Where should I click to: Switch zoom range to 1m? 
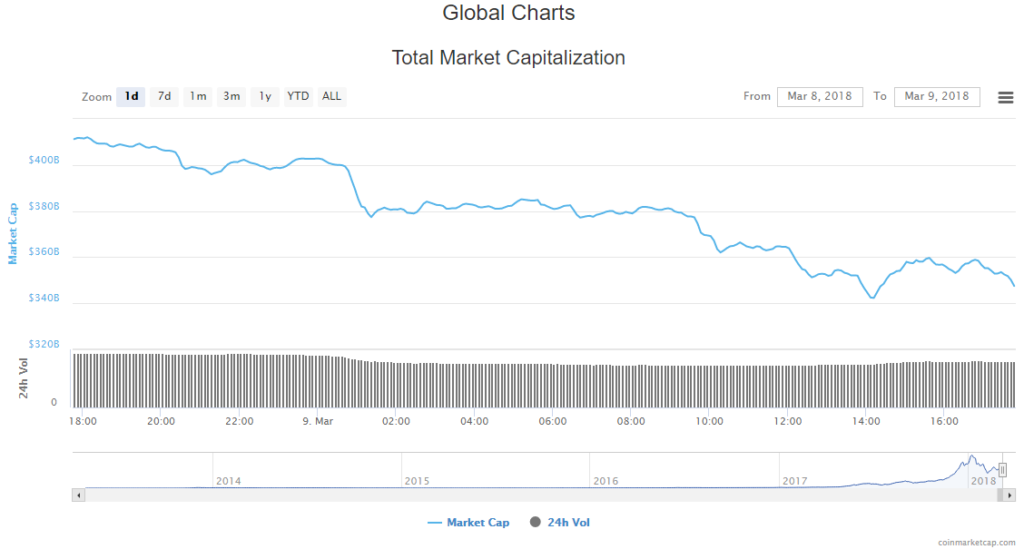click(x=198, y=97)
